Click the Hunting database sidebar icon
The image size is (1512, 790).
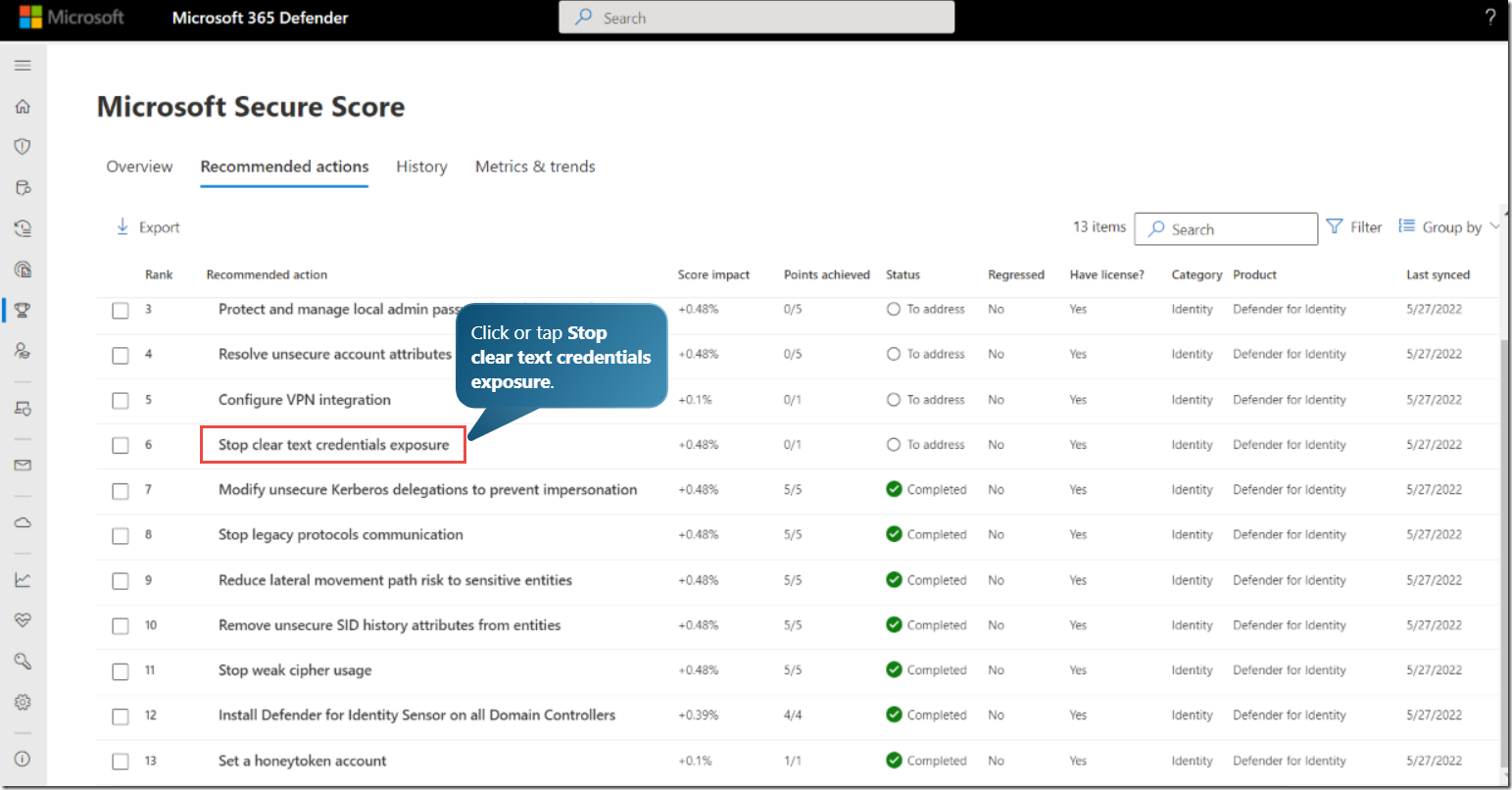pyautogui.click(x=23, y=187)
